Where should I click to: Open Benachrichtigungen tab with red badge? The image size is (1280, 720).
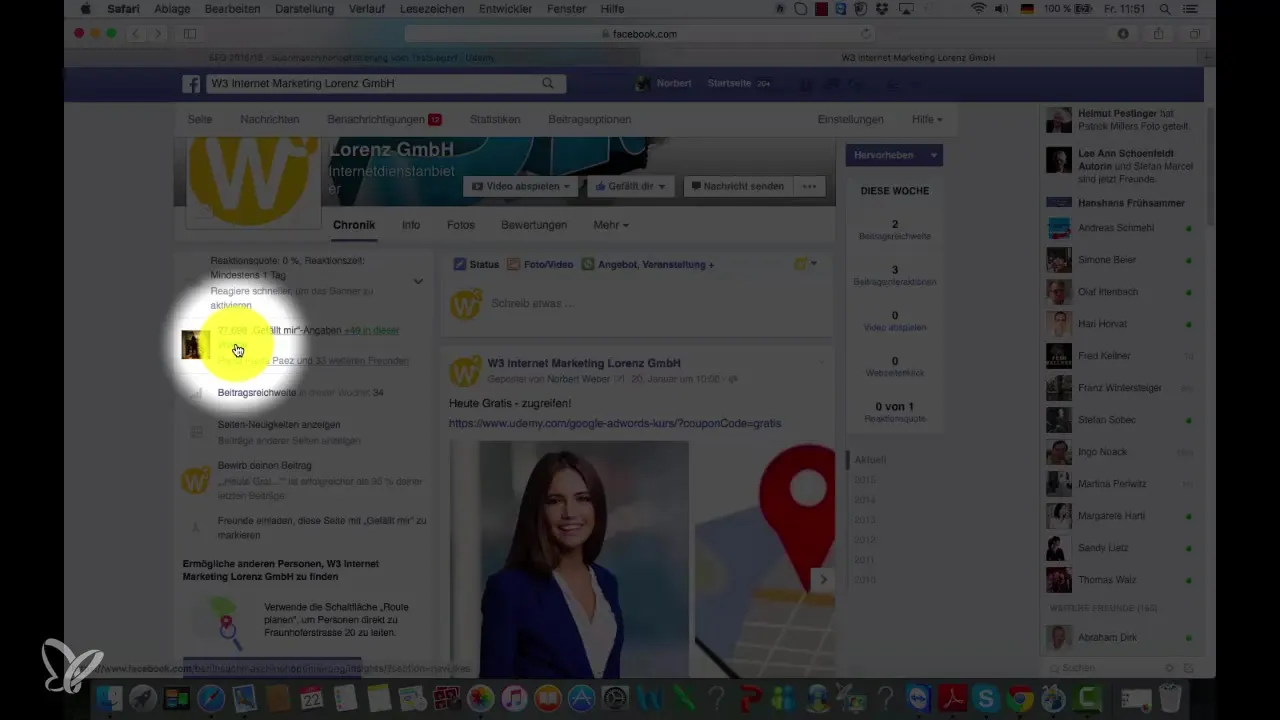[x=384, y=119]
